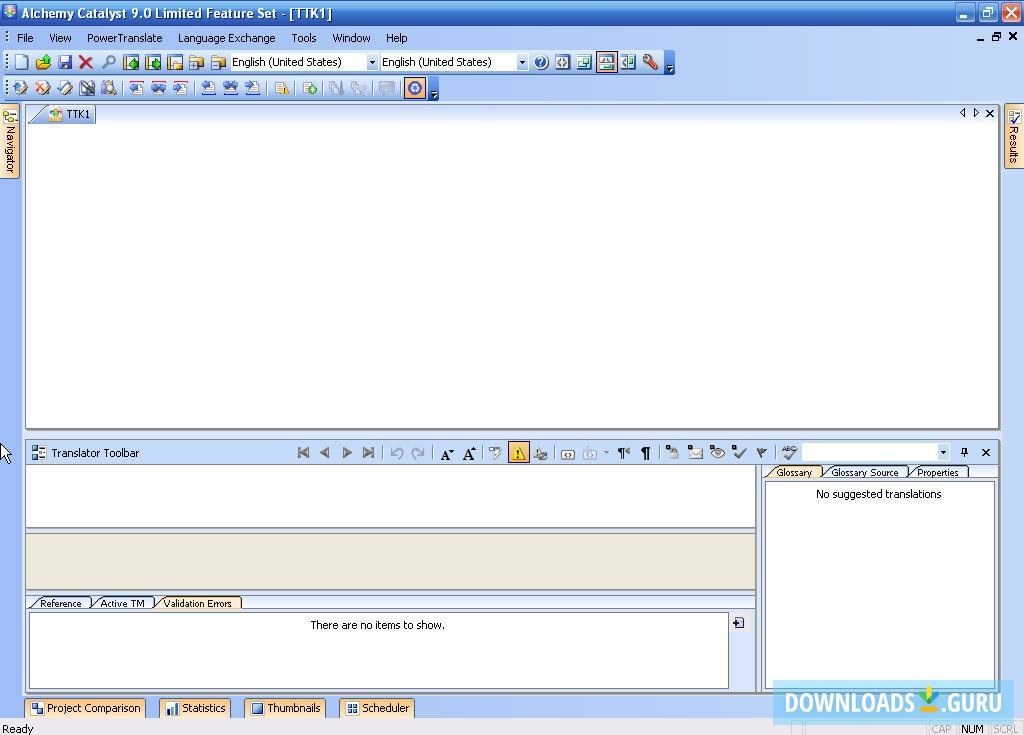The height and width of the screenshot is (735, 1024).
Task: Toggle the pin on the Translator Toolbar panel
Action: tap(965, 452)
